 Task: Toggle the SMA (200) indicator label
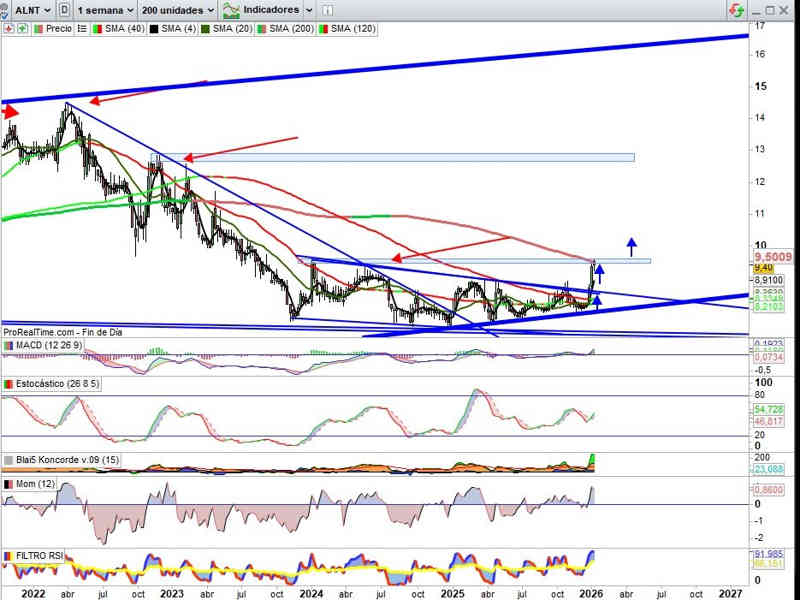293,29
